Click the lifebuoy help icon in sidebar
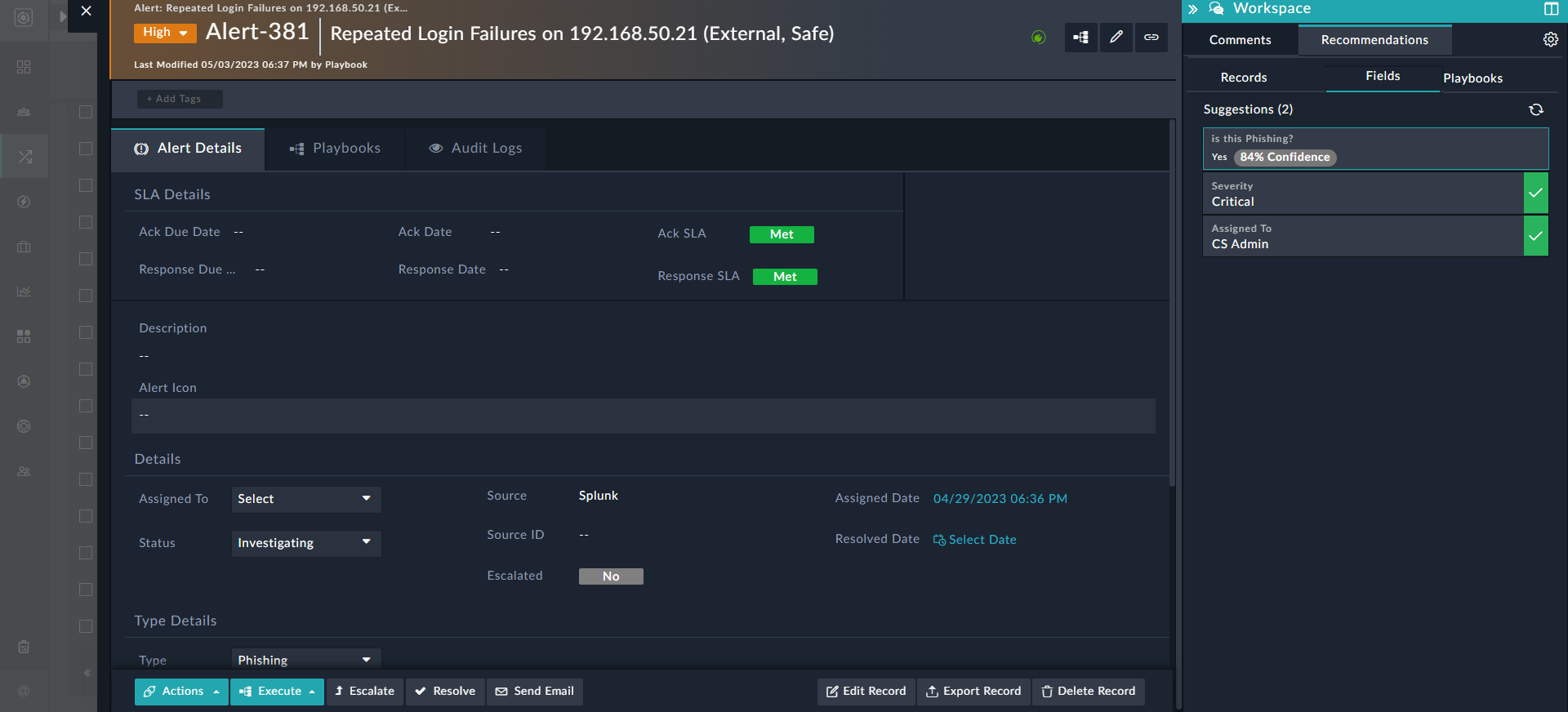The image size is (1568, 712). (24, 426)
